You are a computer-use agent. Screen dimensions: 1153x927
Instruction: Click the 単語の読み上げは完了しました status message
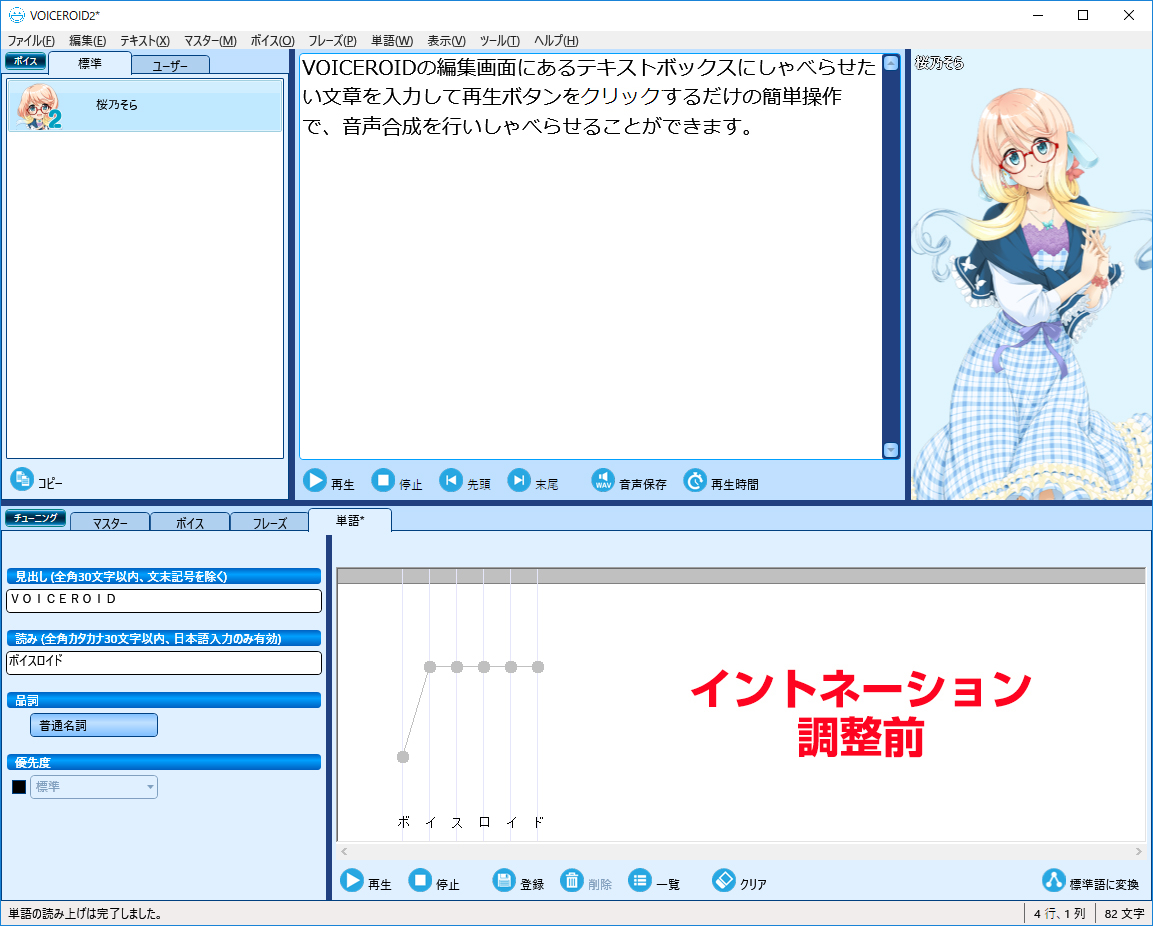(x=85, y=914)
